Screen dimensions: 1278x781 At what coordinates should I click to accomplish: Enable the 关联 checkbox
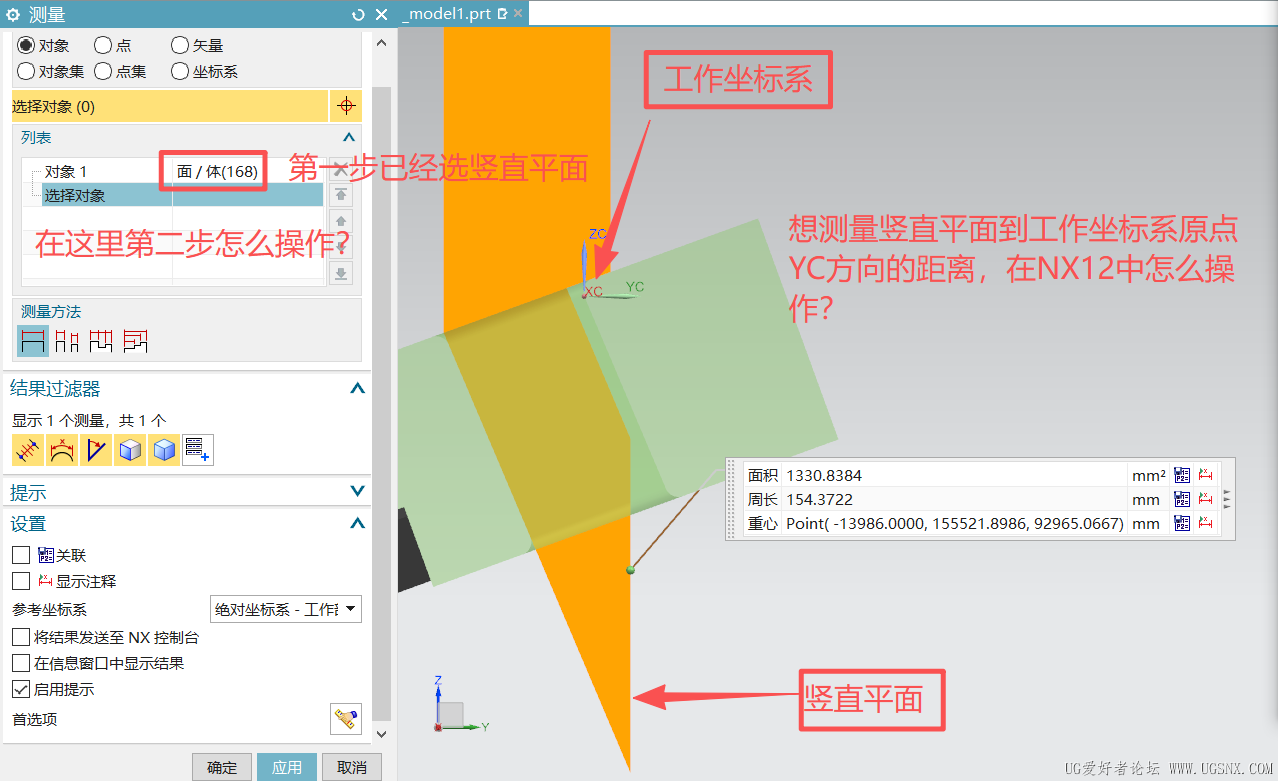pos(21,555)
